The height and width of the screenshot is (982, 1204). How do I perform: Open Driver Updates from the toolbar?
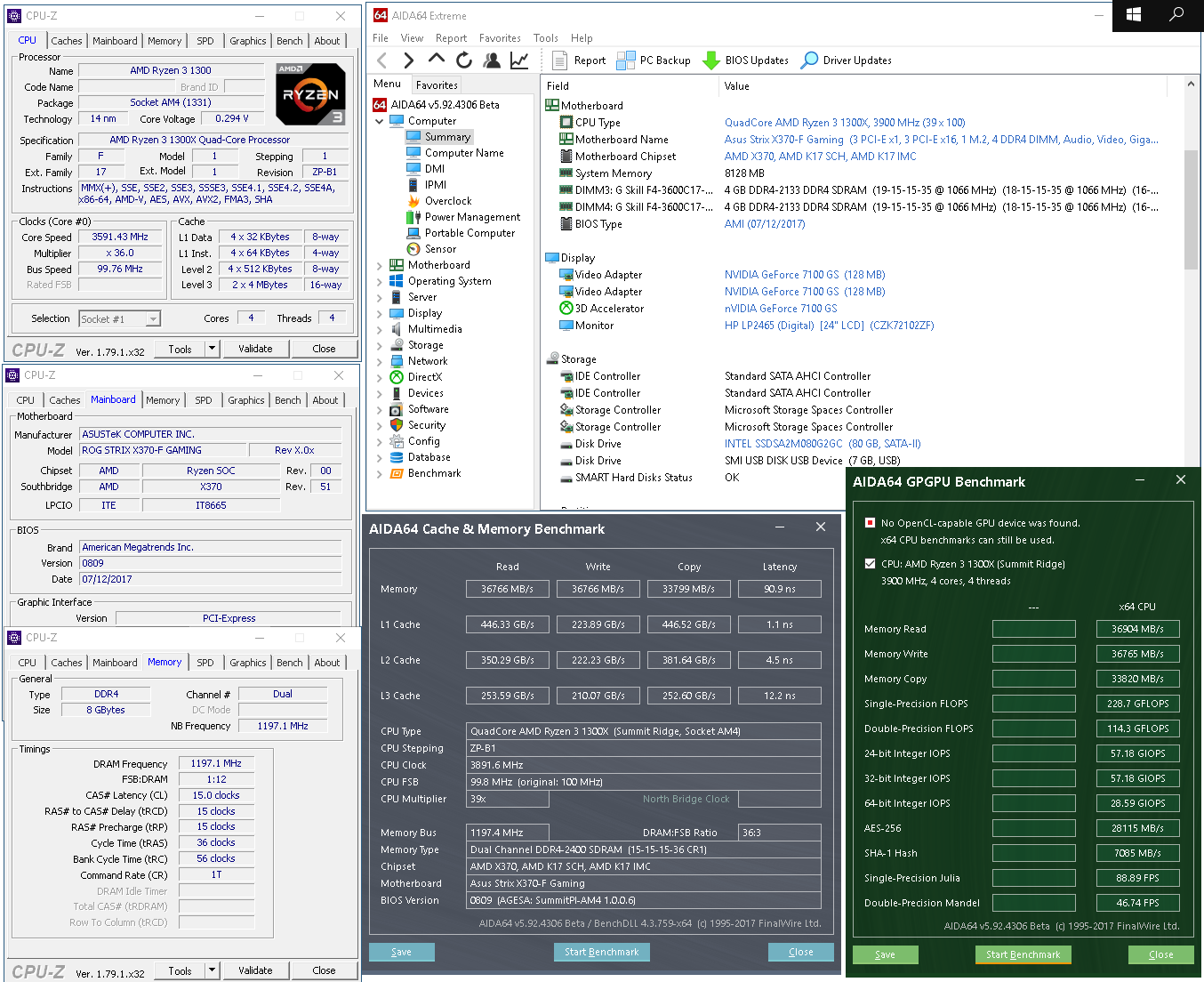tap(847, 60)
